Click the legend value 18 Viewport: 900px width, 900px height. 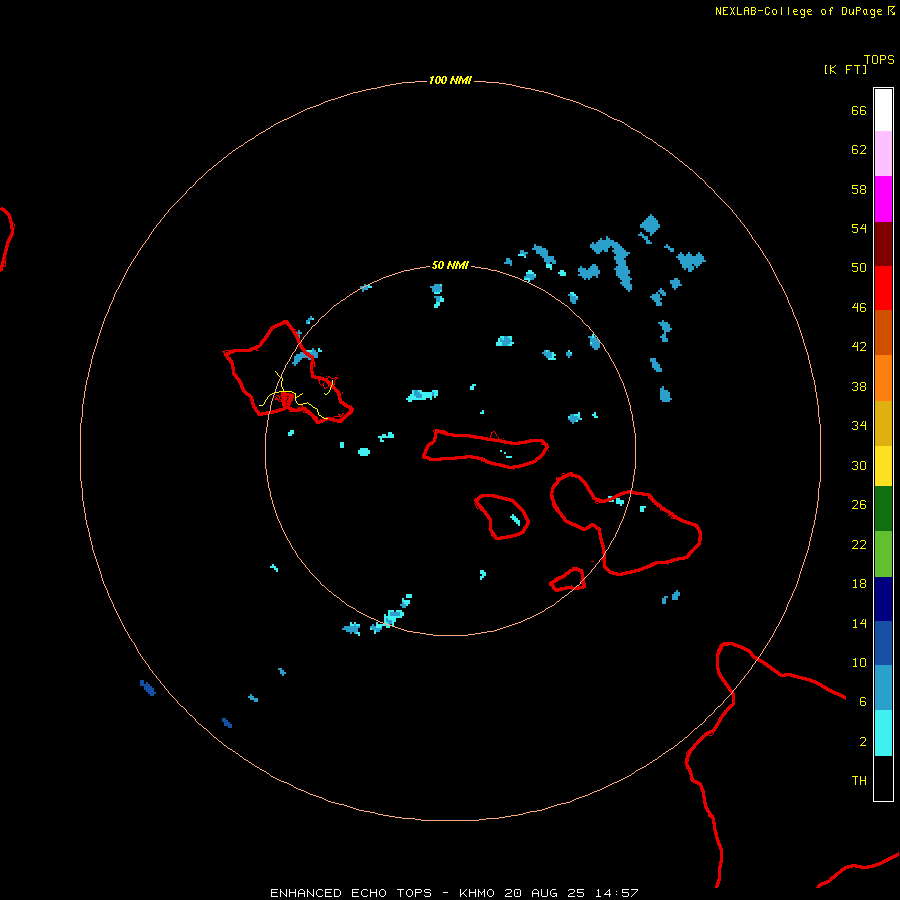point(859,584)
